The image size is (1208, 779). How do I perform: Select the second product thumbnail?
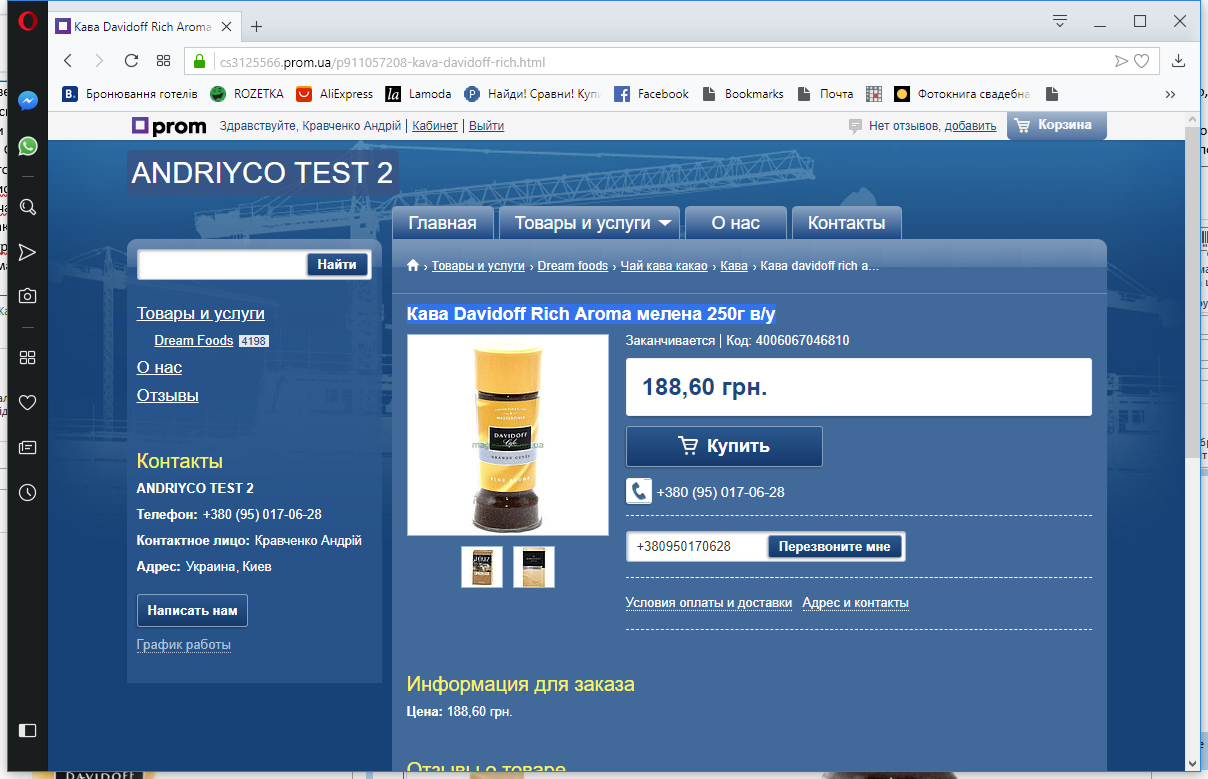(x=534, y=567)
